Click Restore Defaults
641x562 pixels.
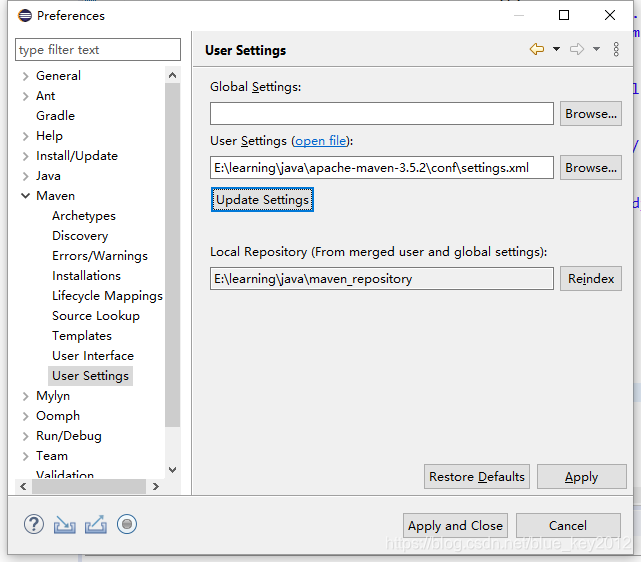point(477,477)
